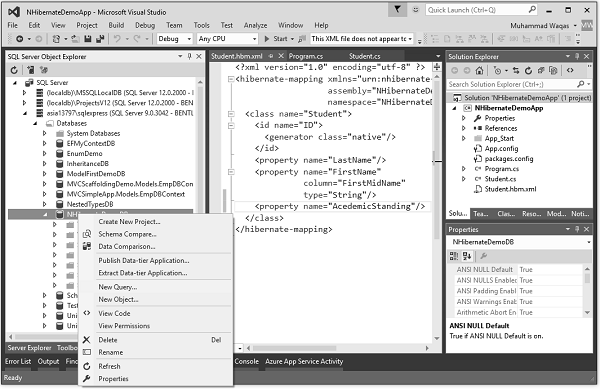Click the feedback smiley icon
The height and width of the screenshot is (389, 600).
pos(416,10)
